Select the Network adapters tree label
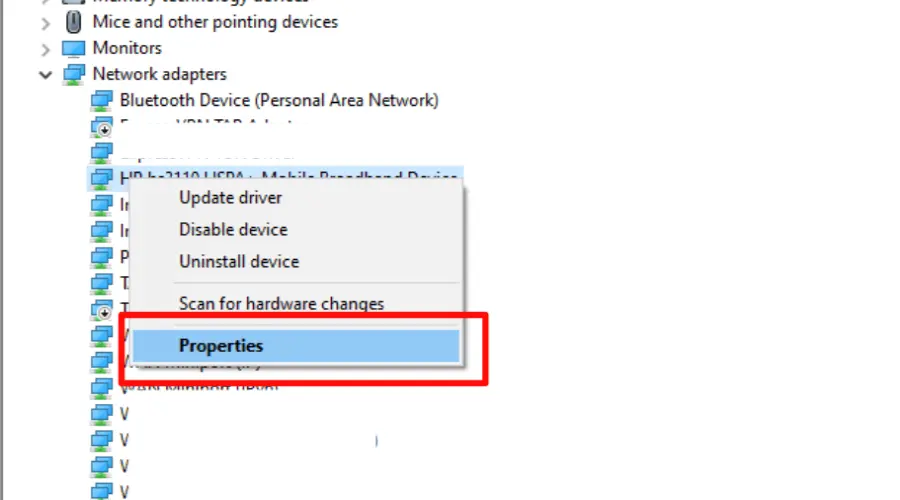The width and height of the screenshot is (900, 500). [x=160, y=74]
